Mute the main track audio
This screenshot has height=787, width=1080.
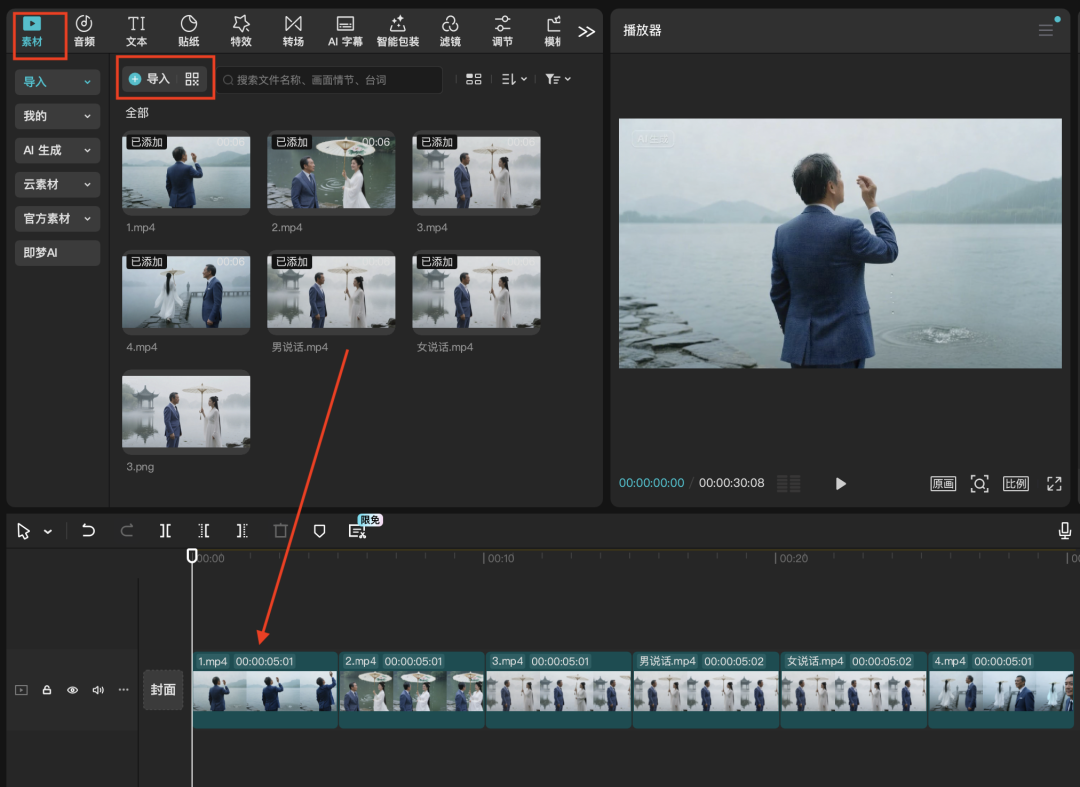tap(98, 690)
